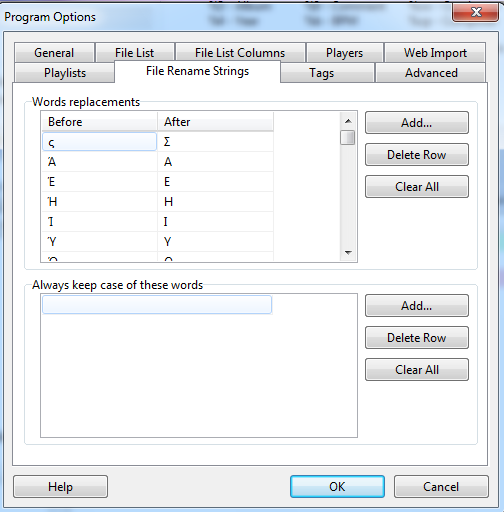Click Clear All for Words replacements

click(x=417, y=187)
